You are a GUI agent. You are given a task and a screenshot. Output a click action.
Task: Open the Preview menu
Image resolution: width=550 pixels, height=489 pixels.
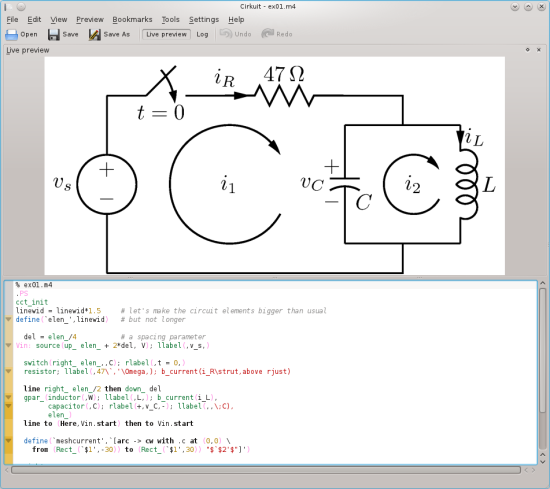(x=90, y=20)
